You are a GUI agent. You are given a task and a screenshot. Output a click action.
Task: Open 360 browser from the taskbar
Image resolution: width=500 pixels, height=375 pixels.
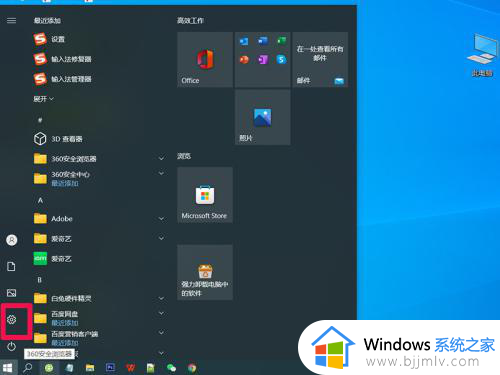tap(49, 368)
